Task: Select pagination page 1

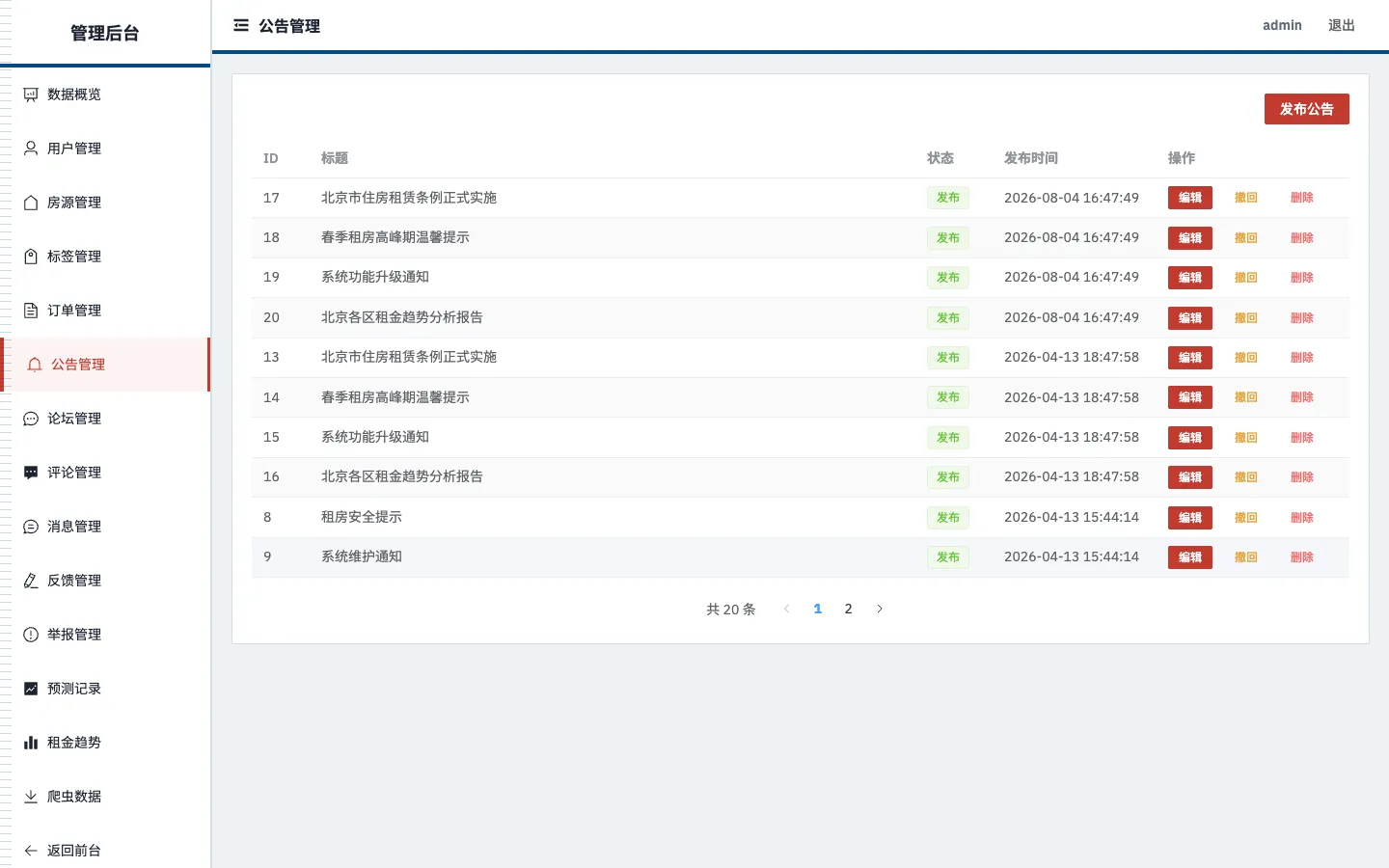Action: click(817, 609)
